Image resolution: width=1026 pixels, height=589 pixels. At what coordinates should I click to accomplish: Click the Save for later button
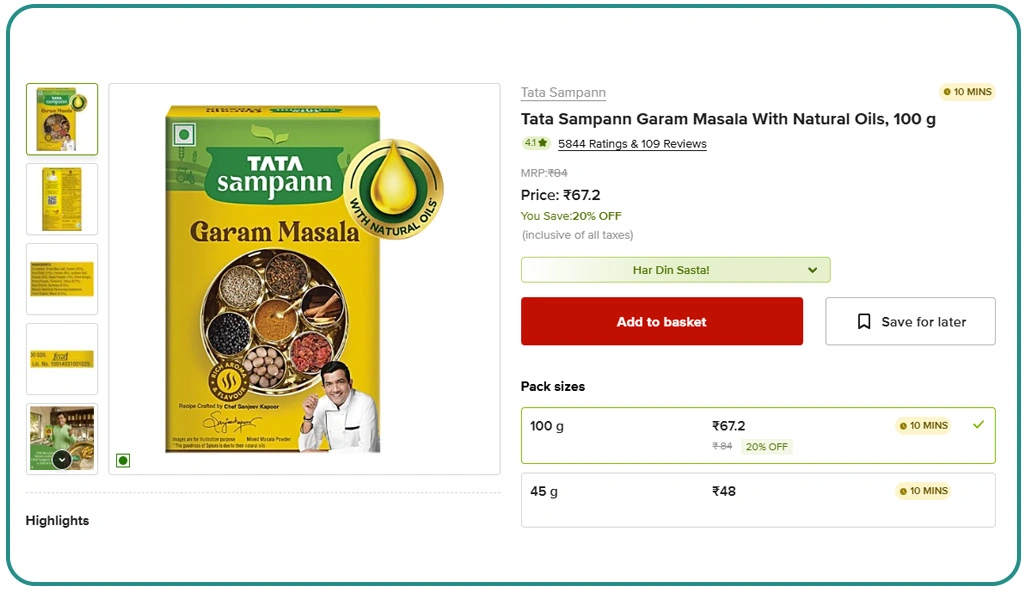[909, 321]
